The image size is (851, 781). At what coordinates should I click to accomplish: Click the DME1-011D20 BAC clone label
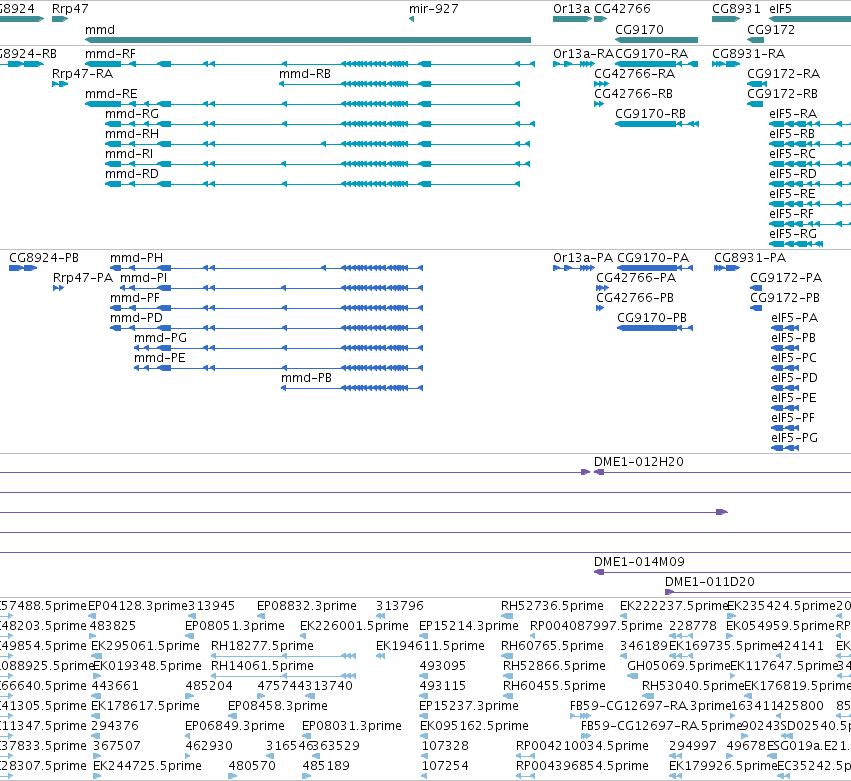tap(710, 582)
